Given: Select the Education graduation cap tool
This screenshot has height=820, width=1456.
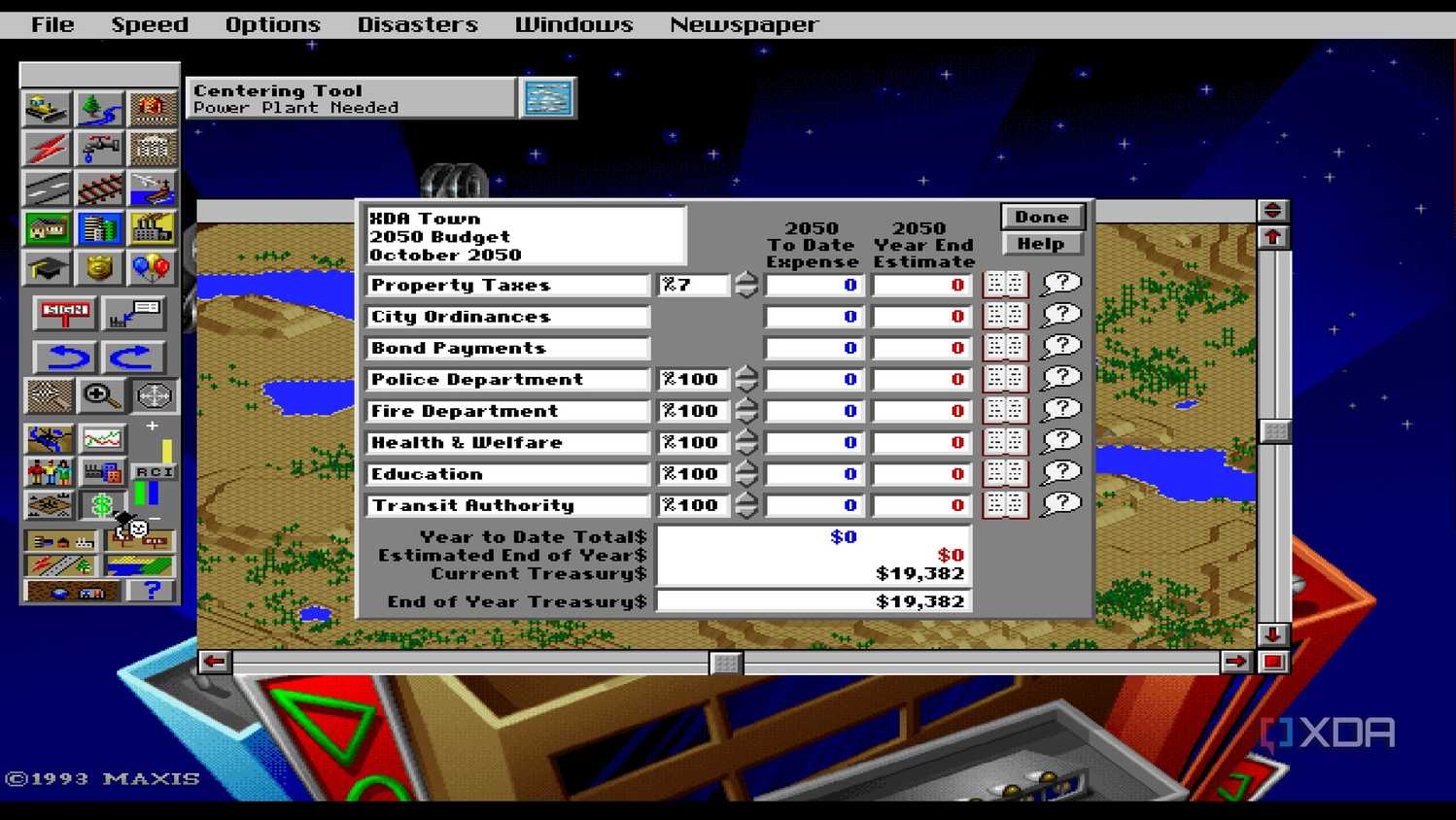Looking at the screenshot, I should [47, 268].
